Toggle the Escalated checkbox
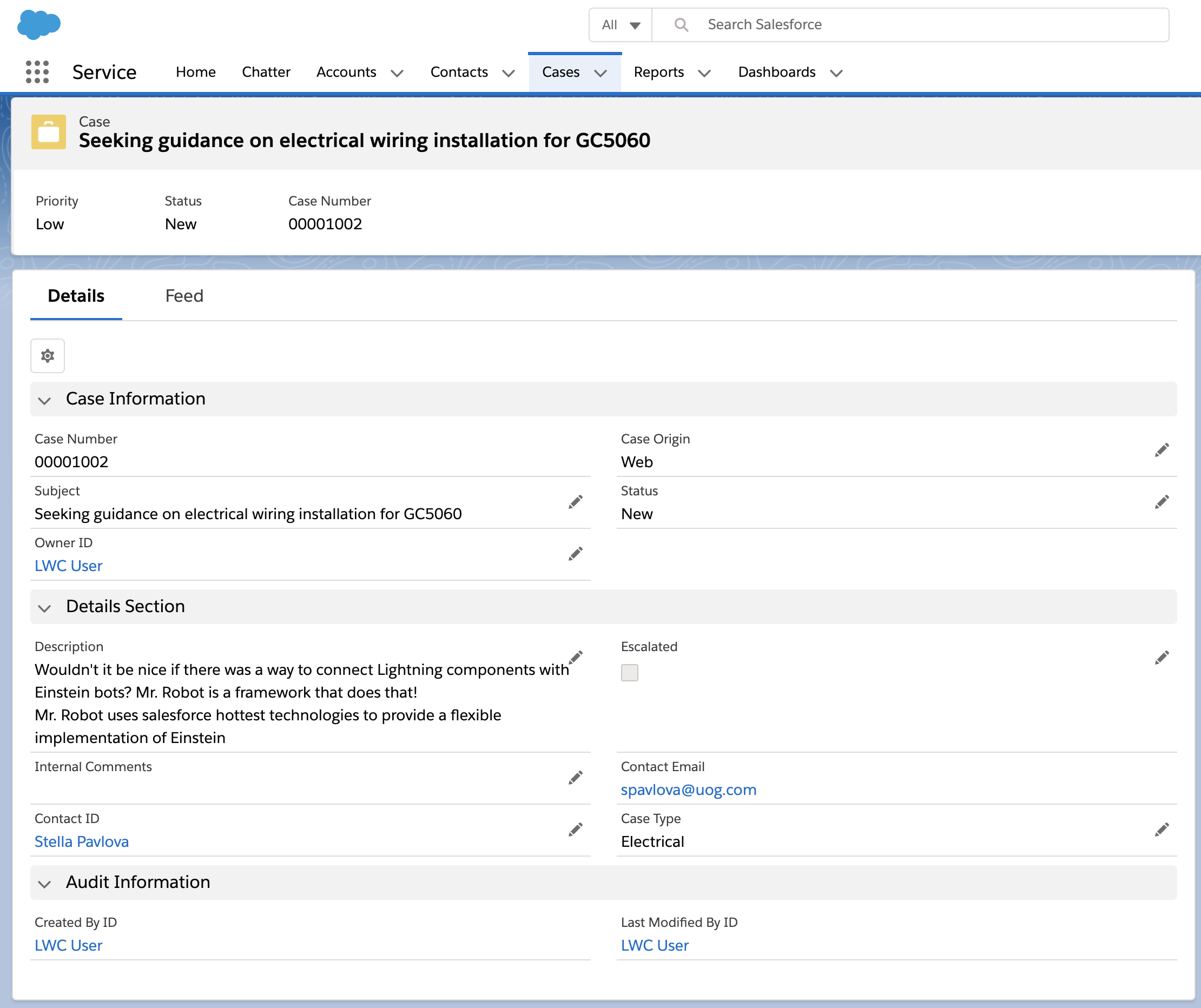 pyautogui.click(x=629, y=672)
